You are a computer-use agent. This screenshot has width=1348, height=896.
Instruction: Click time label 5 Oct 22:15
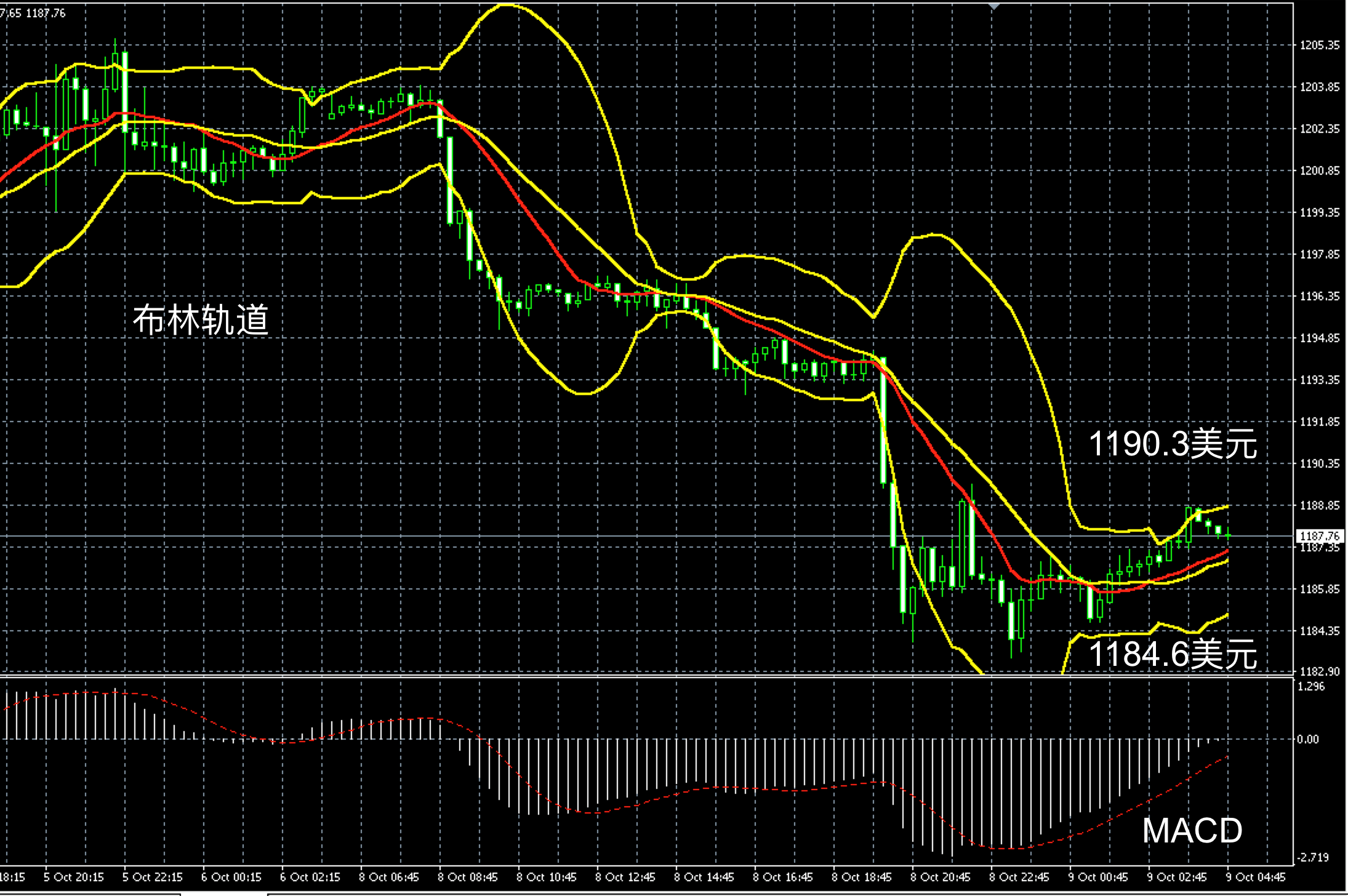[x=153, y=877]
